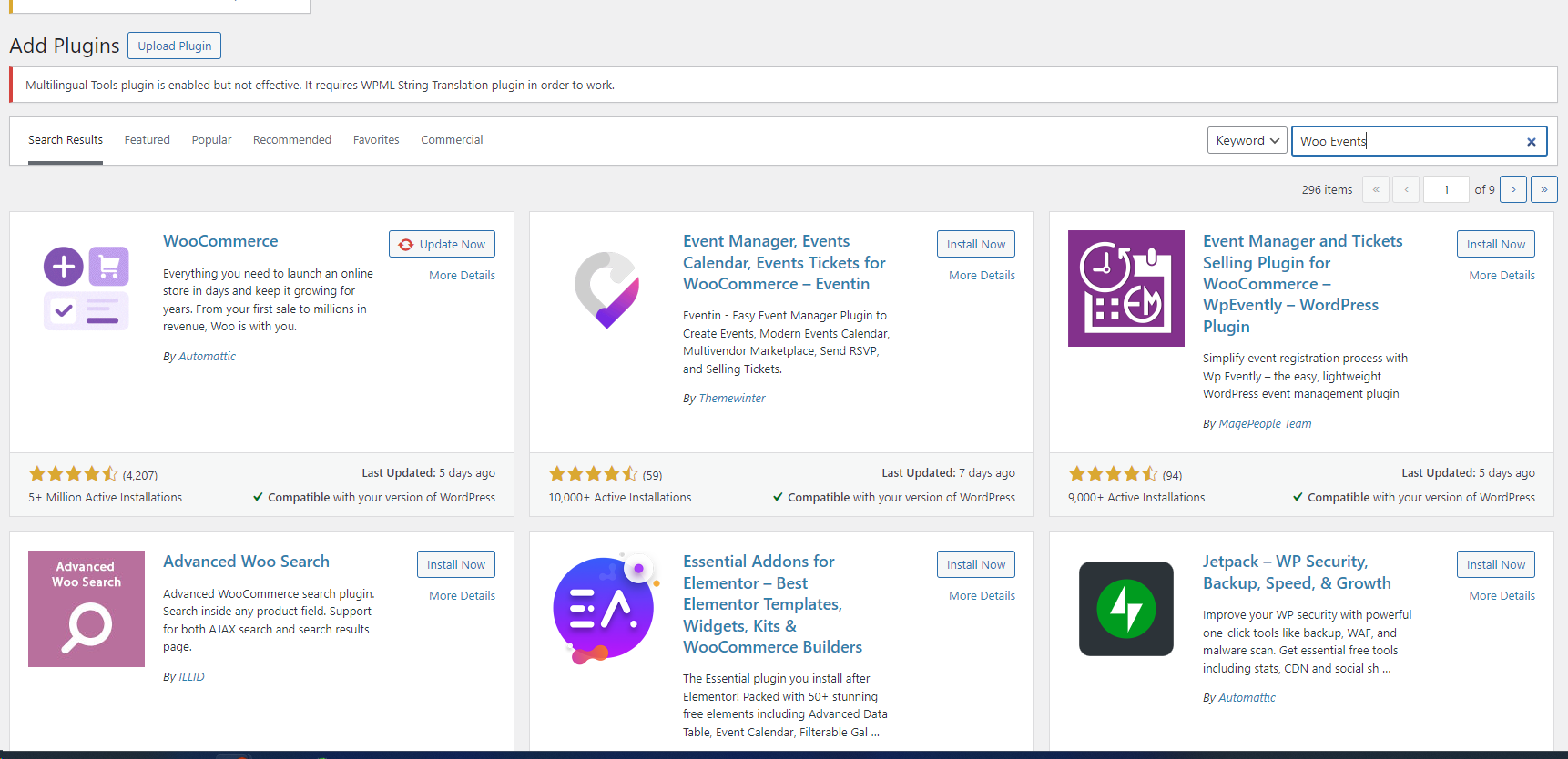Open the Essential Addons for Elementor title
1568x759 pixels.
pos(772,604)
